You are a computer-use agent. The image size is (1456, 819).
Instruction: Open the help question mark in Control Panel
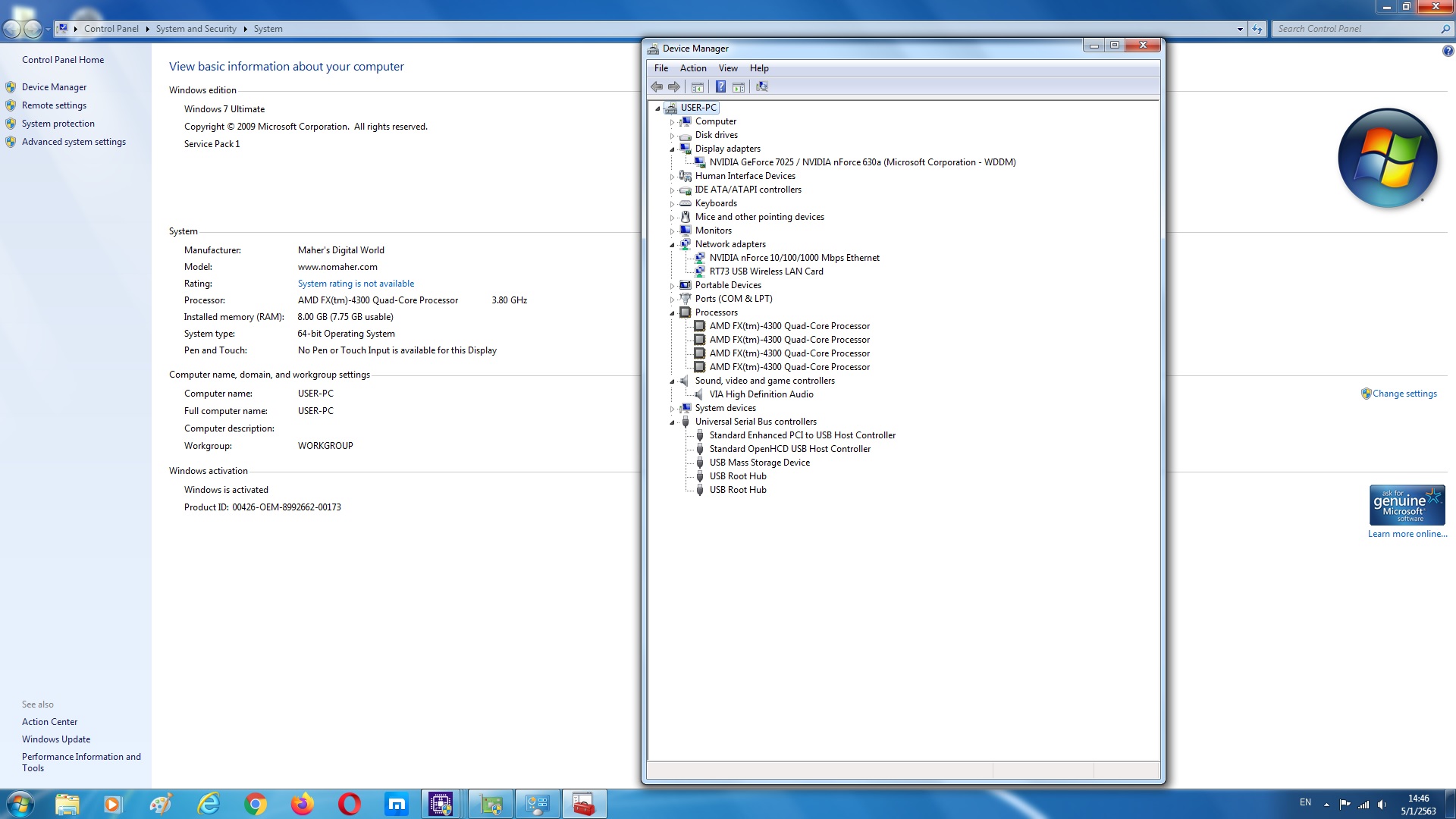1448,52
